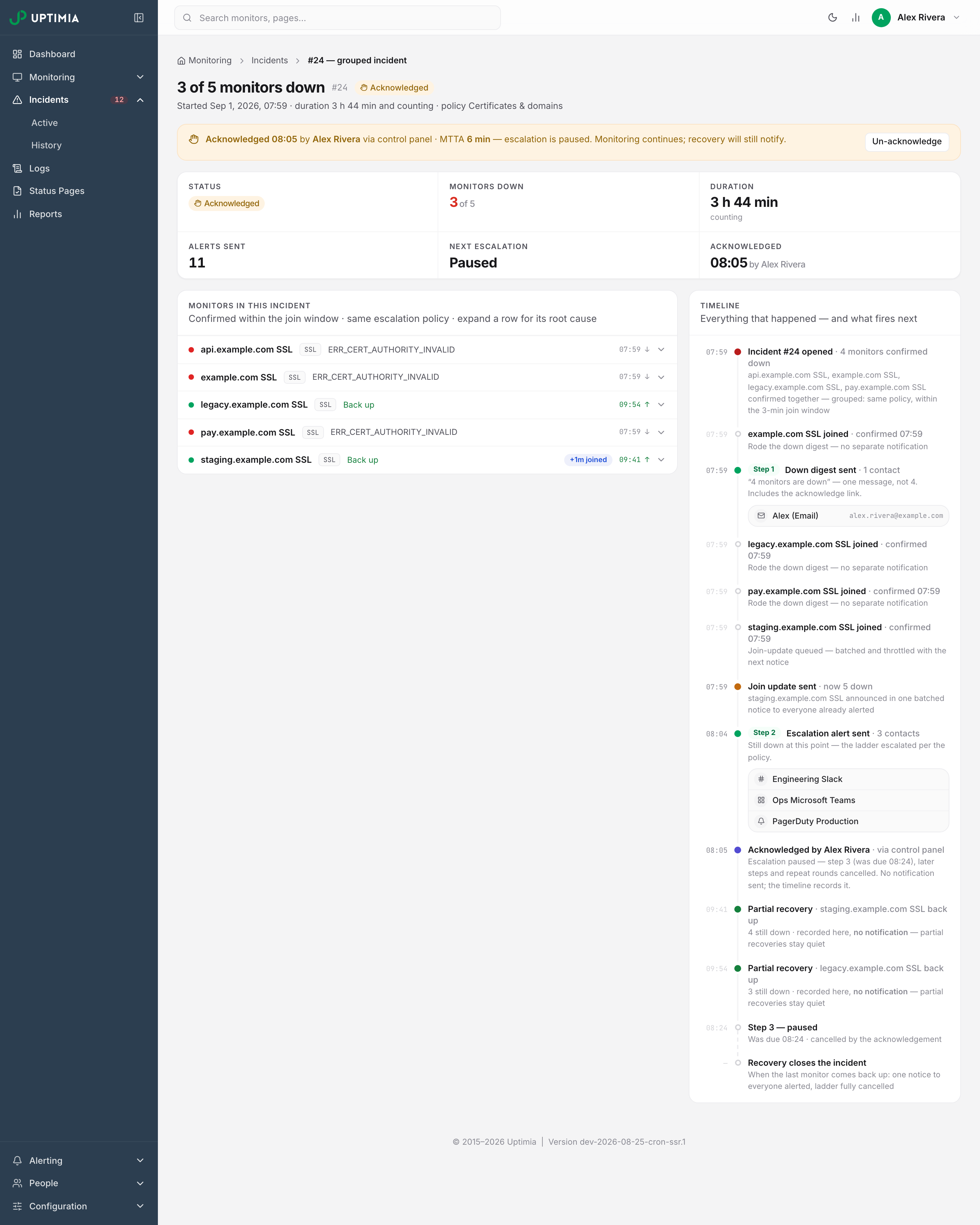Viewport: 980px width, 1225px height.
Task: Click the PagerDuty Production bell icon
Action: coord(761,821)
